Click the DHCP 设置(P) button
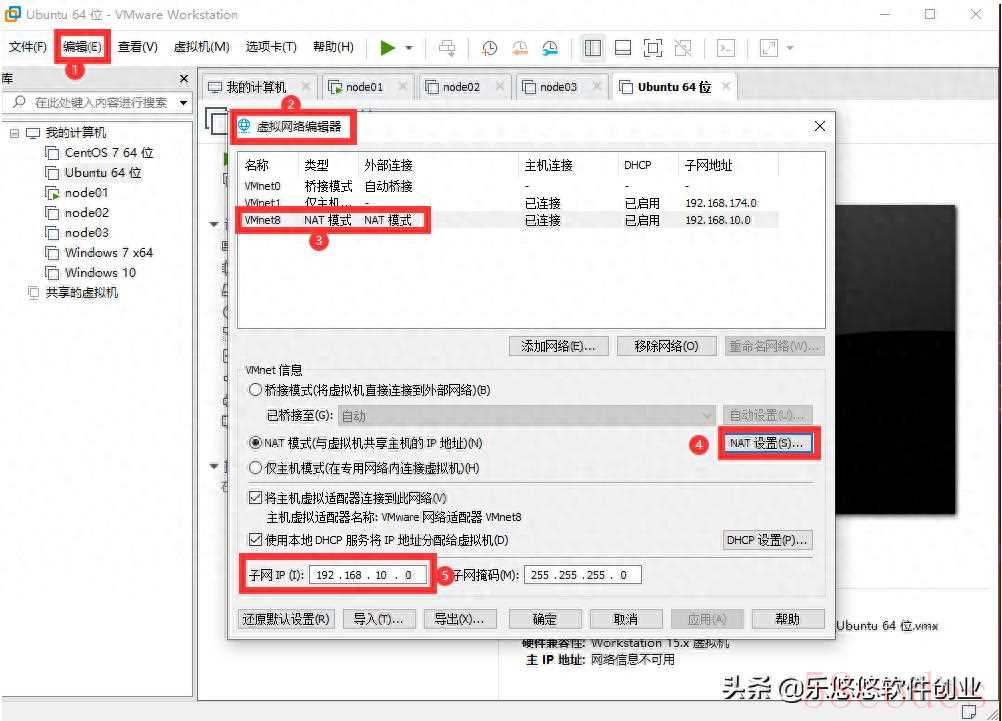The image size is (1002, 721). (x=767, y=540)
